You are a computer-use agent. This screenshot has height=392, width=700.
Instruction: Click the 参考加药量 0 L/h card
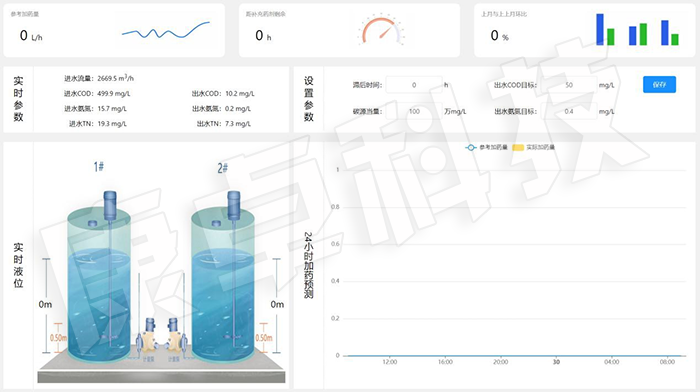114,30
